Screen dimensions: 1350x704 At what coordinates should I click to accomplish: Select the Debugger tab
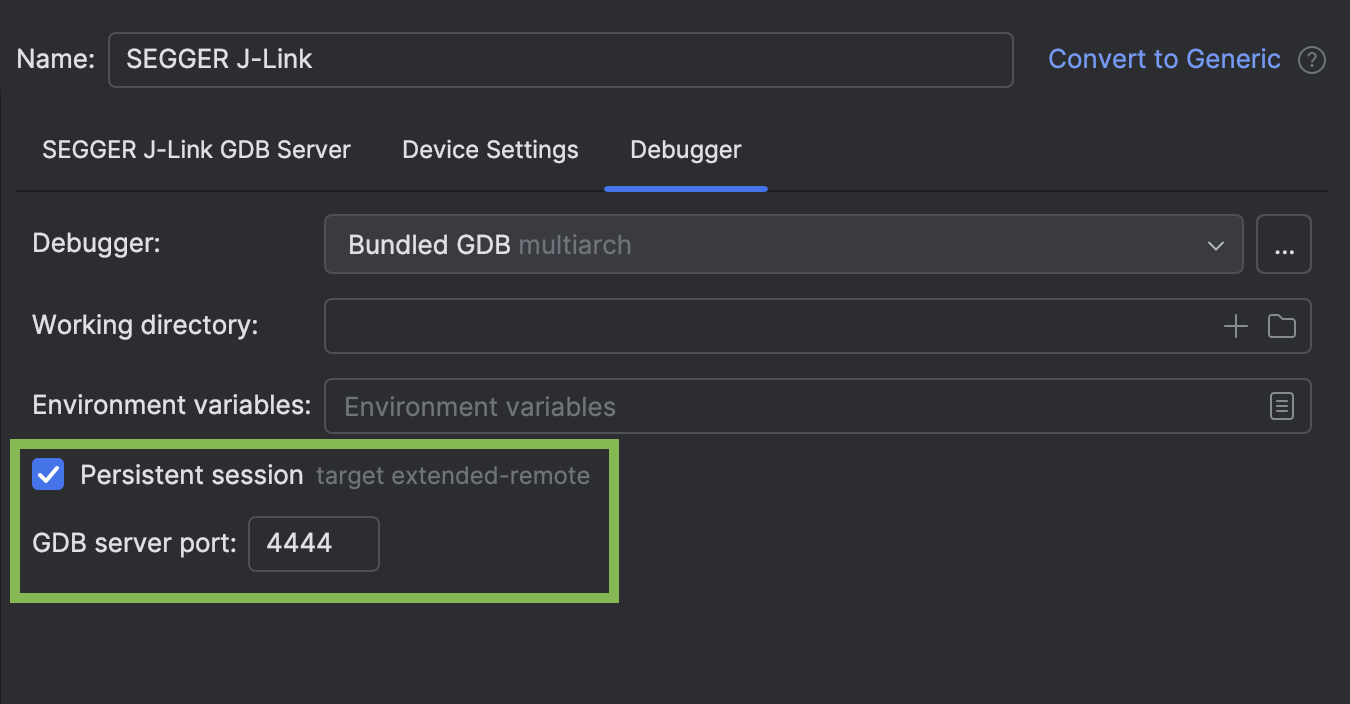(x=685, y=149)
